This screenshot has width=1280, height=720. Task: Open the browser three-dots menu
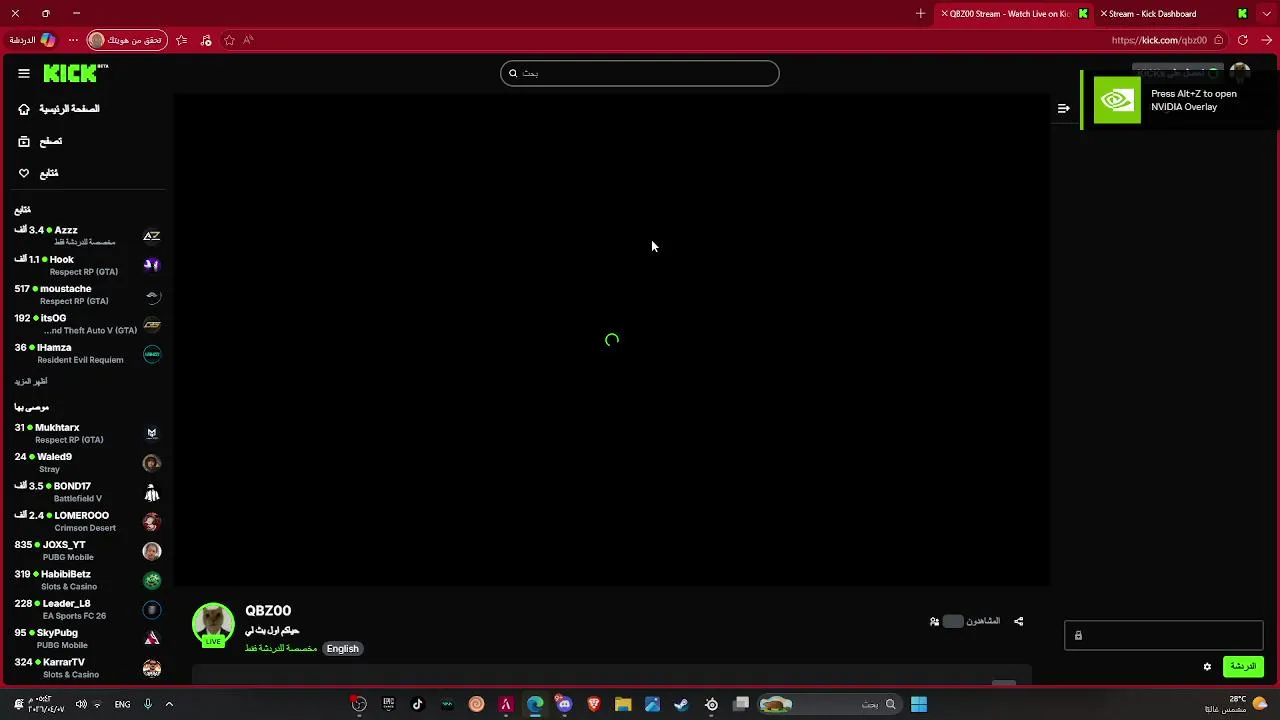pos(73,40)
